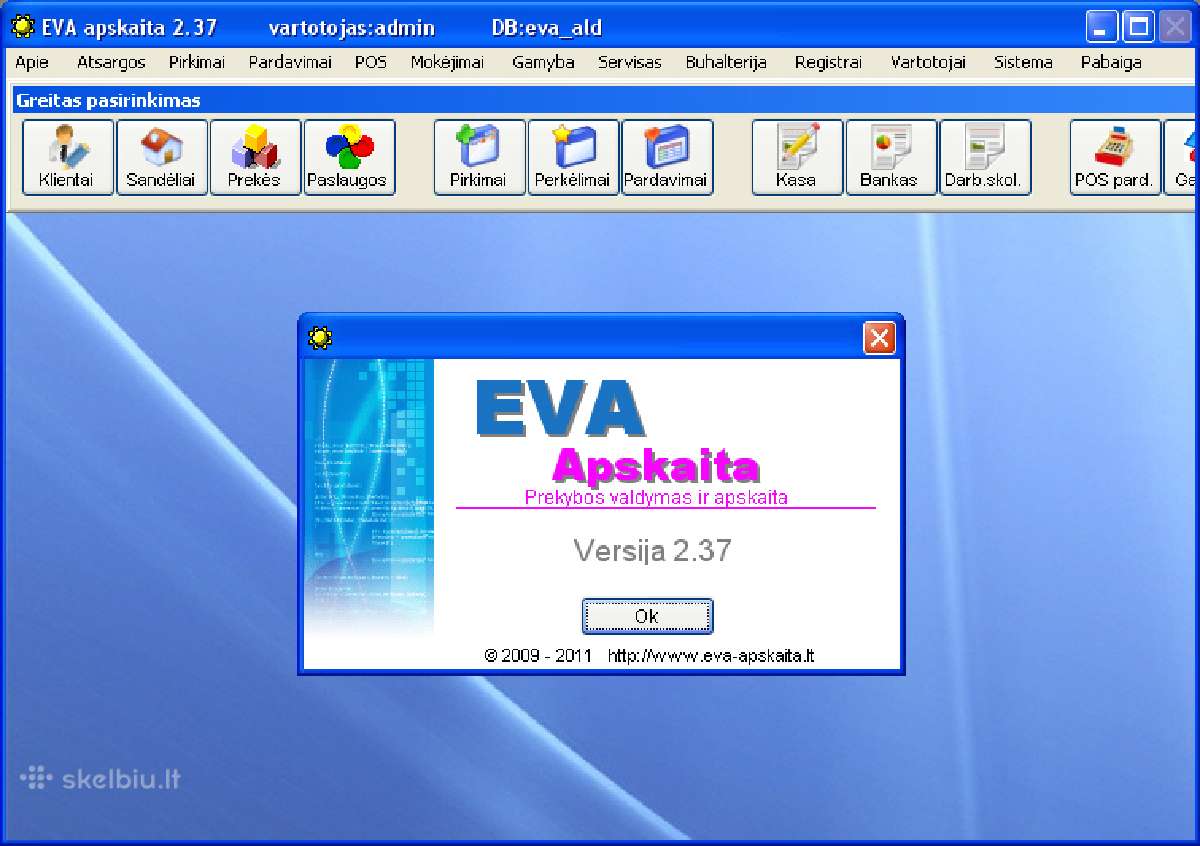Open the POS pard. toolbar icon
1200x846 pixels.
(x=1115, y=157)
